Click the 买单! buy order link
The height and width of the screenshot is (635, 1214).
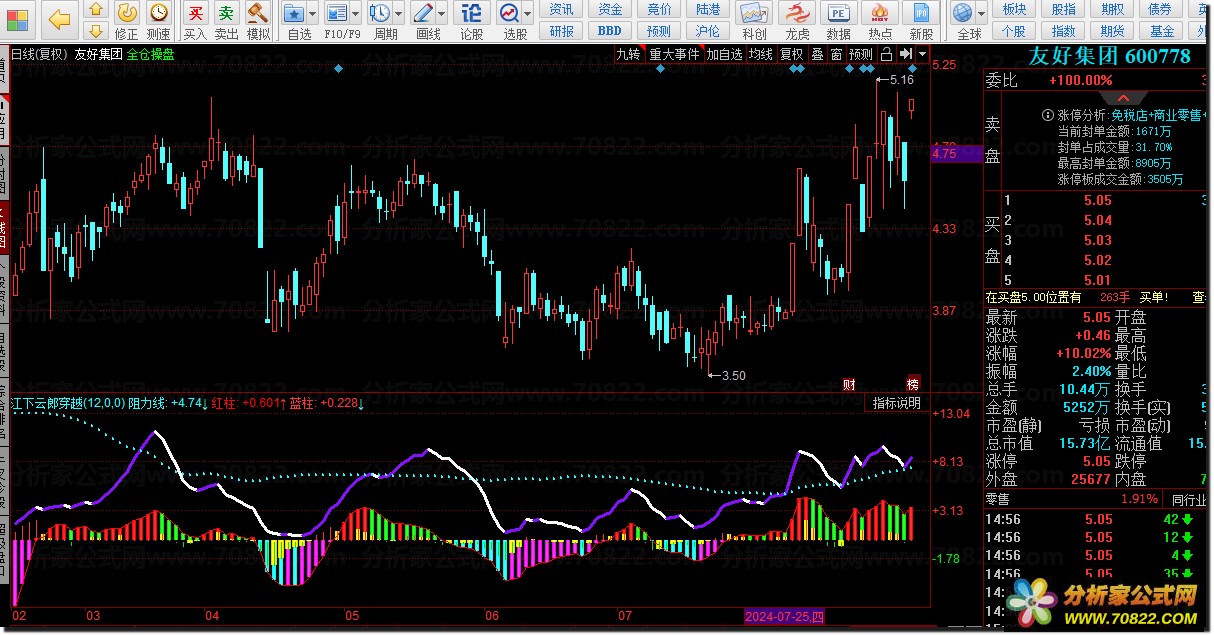pos(1155,297)
